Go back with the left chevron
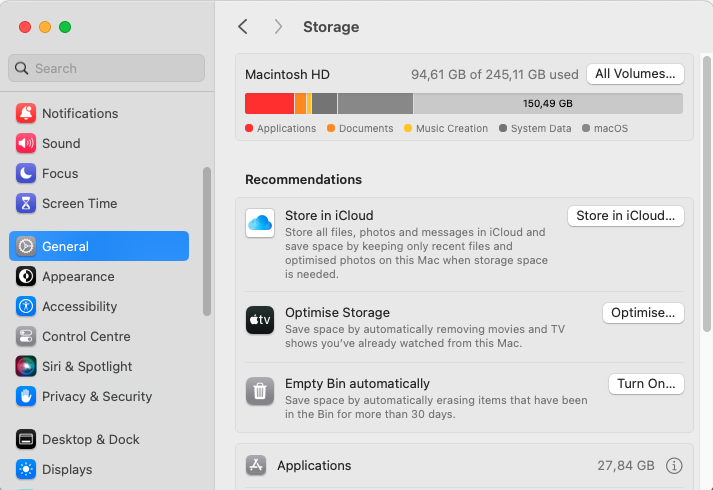The image size is (713, 490). pyautogui.click(x=243, y=27)
